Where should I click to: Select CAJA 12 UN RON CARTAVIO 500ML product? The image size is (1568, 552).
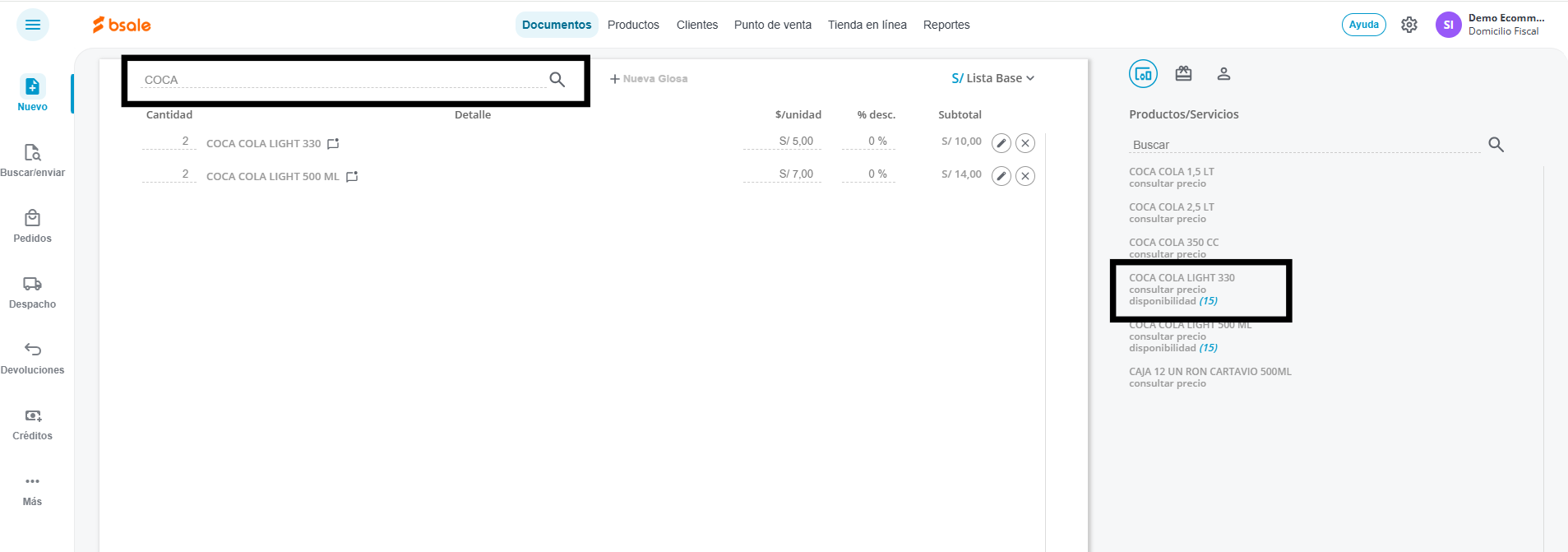(x=1210, y=372)
